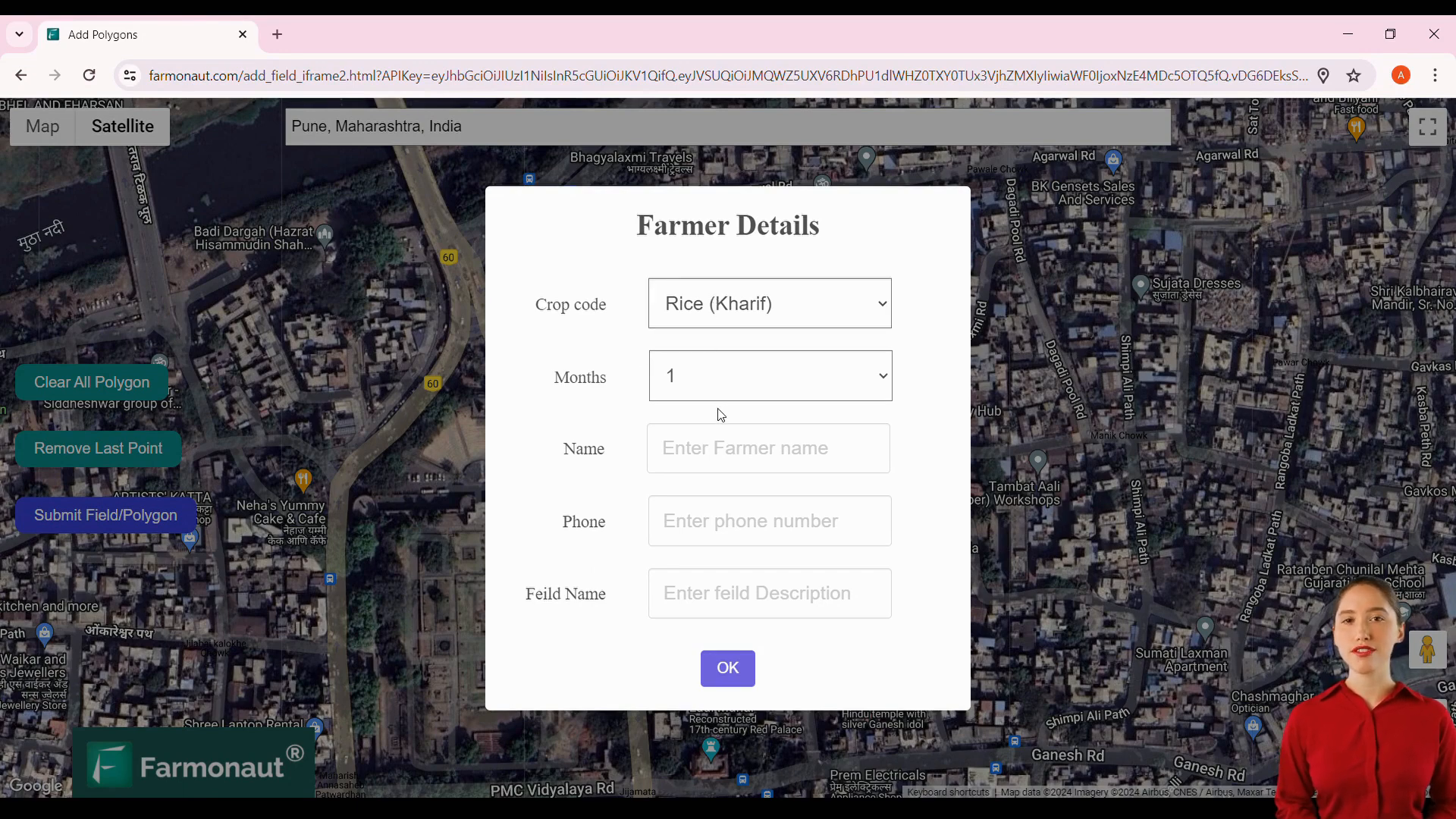The image size is (1456, 819).
Task: Click the Submit Field/Polygon button
Action: tap(106, 515)
